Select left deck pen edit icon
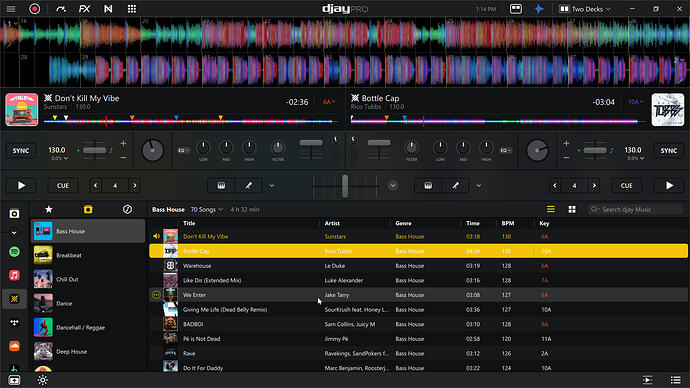 point(249,186)
